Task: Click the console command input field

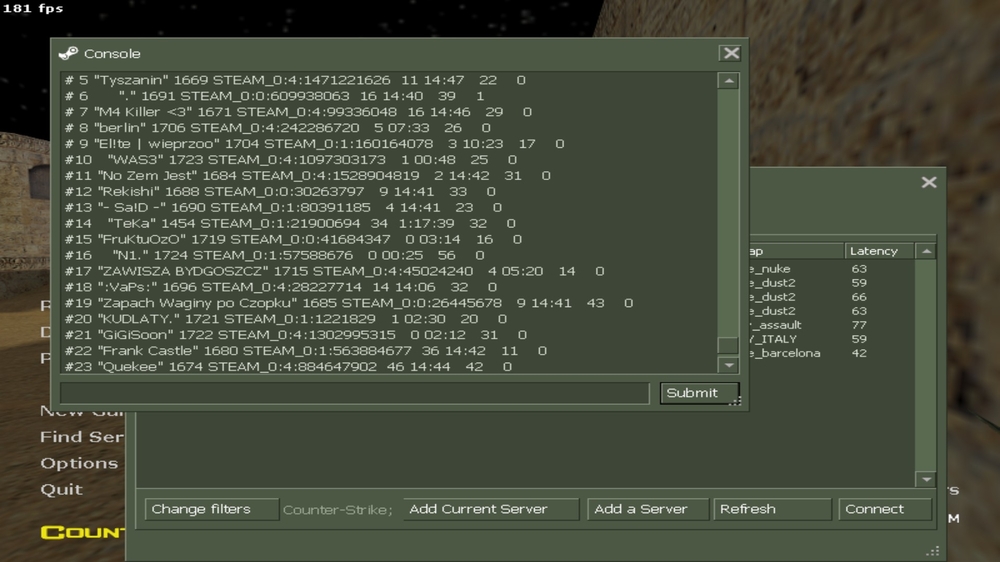Action: [x=355, y=393]
